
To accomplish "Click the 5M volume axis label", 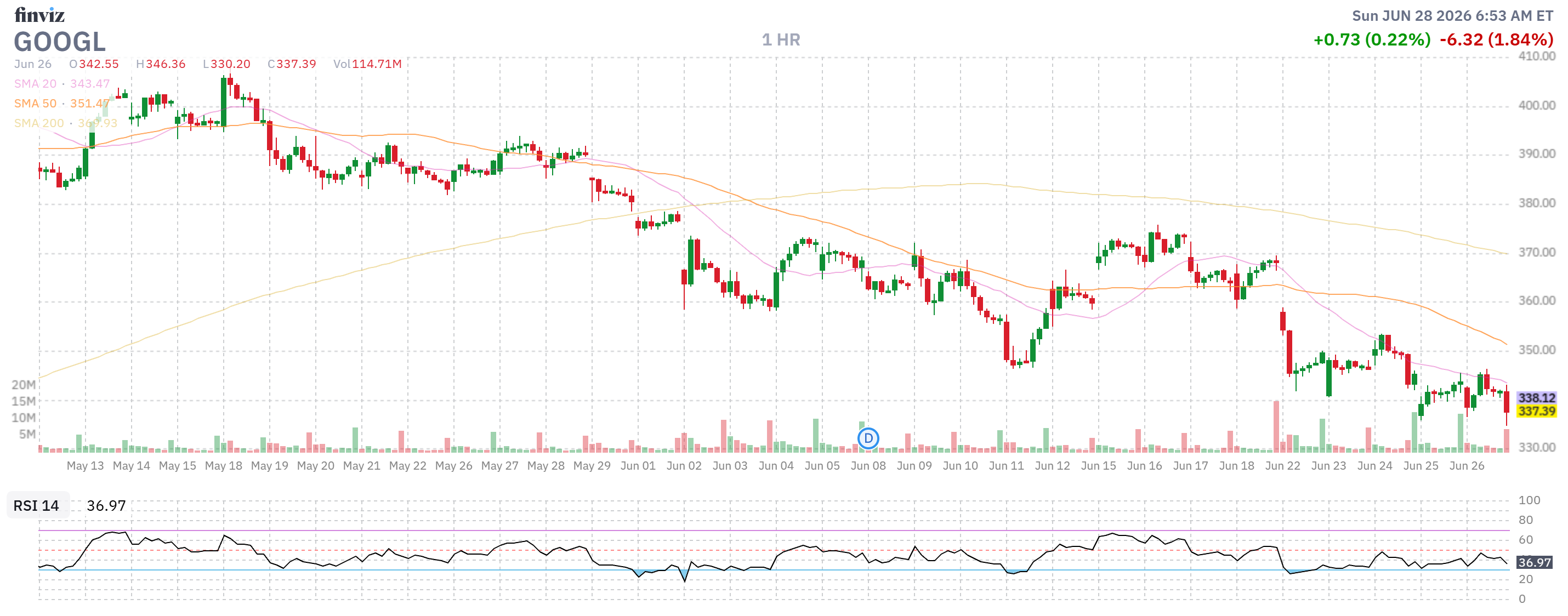I will [x=27, y=434].
